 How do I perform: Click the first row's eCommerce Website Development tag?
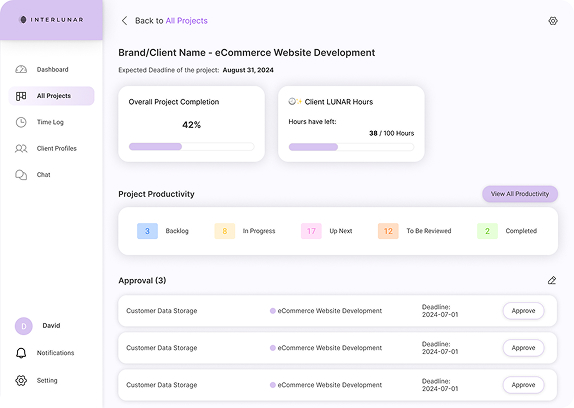tap(326, 311)
